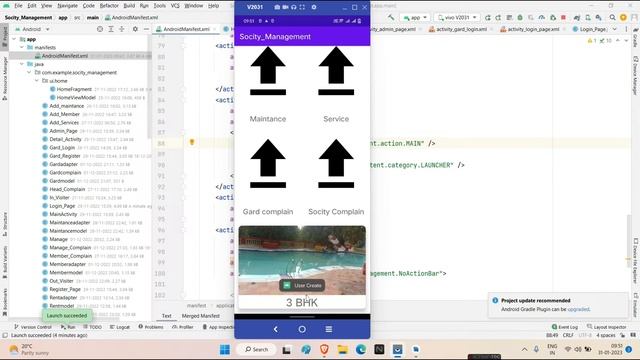Viewport: 640px width, 360px height.
Task: Tap the Socity Complain upload arrow
Action: [336, 164]
